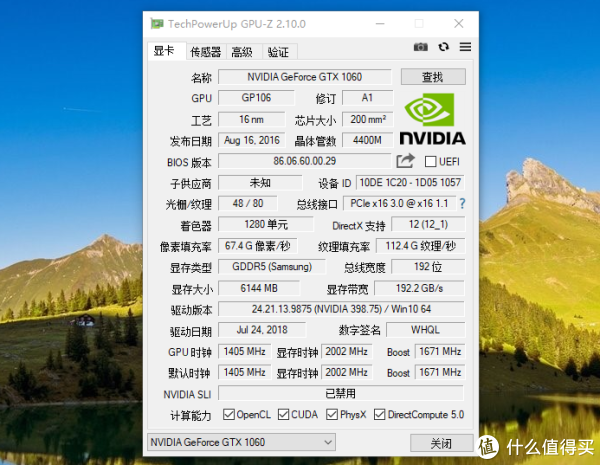600x465 pixels.
Task: Click the memory type GDDR5 (Samsung)
Action: 272,267
